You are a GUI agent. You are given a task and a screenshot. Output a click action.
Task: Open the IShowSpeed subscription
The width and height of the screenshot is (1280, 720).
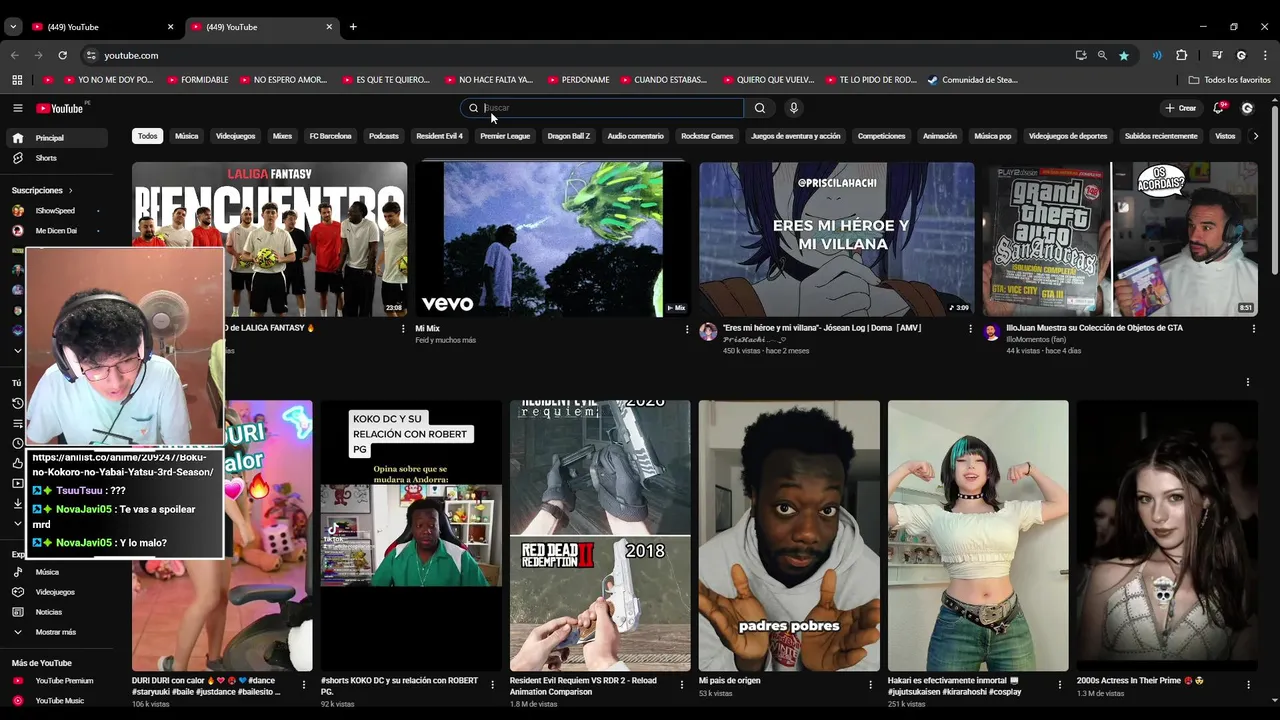pyautogui.click(x=55, y=211)
